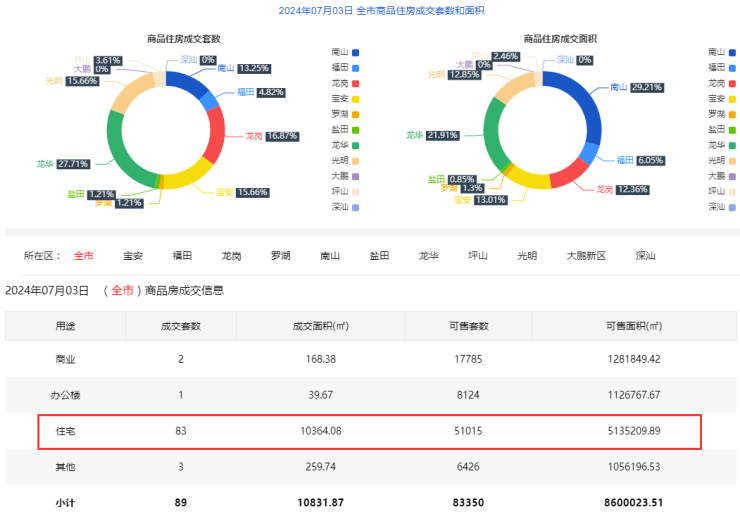Viewport: 740px width, 526px height.
Task: Click the 深汕 legend marker in left chart
Action: [354, 207]
